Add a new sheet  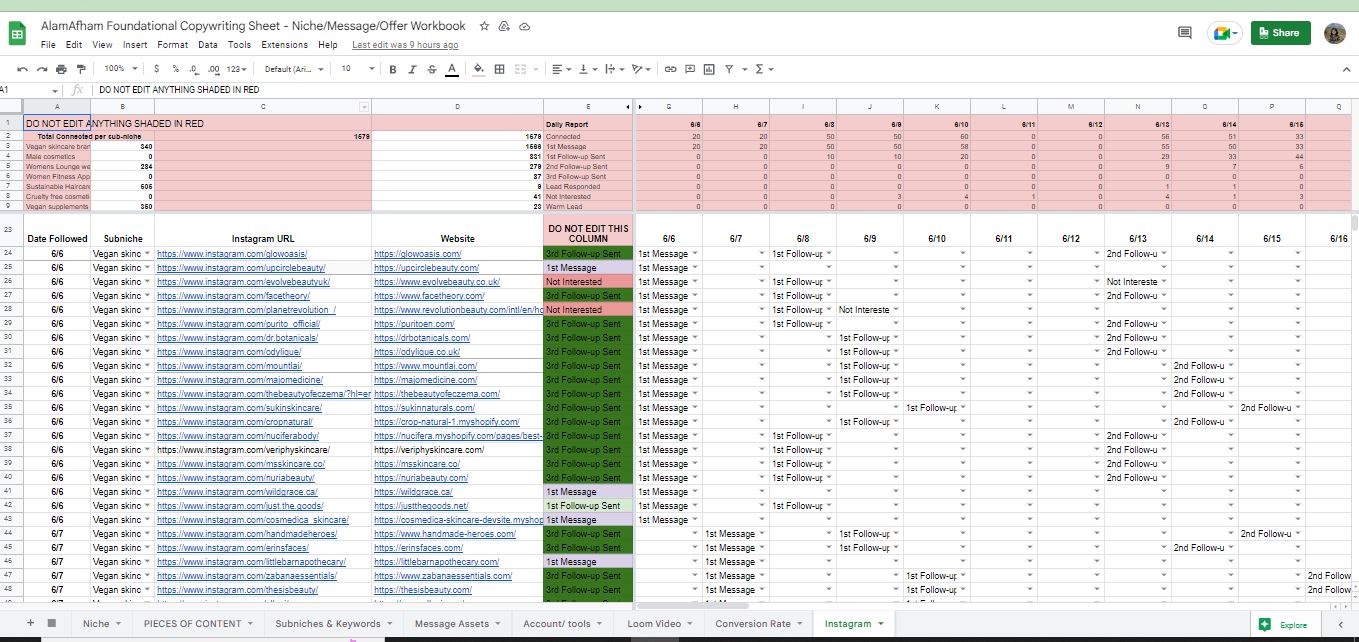(30, 623)
